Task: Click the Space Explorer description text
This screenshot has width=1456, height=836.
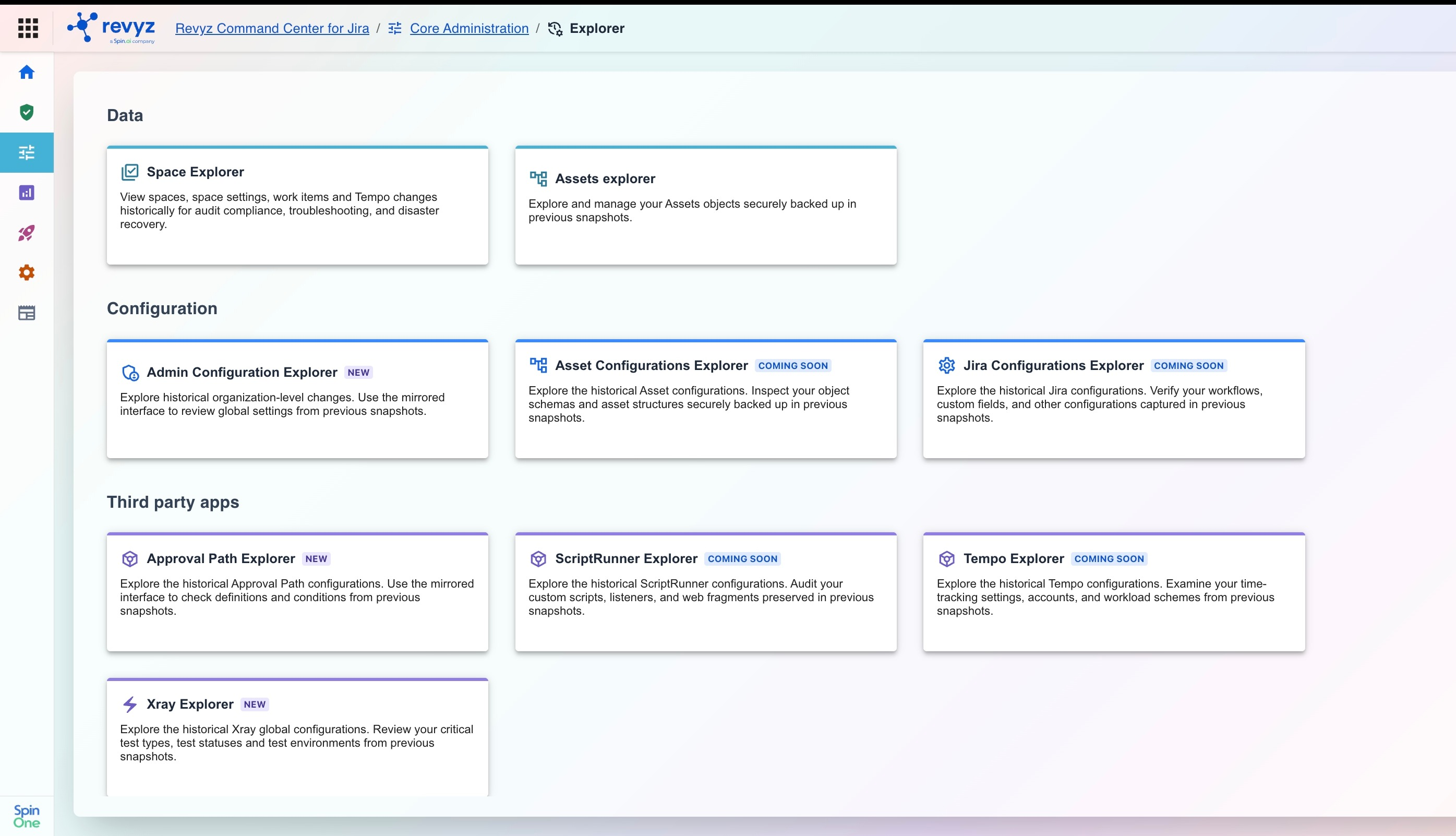Action: (x=280, y=211)
